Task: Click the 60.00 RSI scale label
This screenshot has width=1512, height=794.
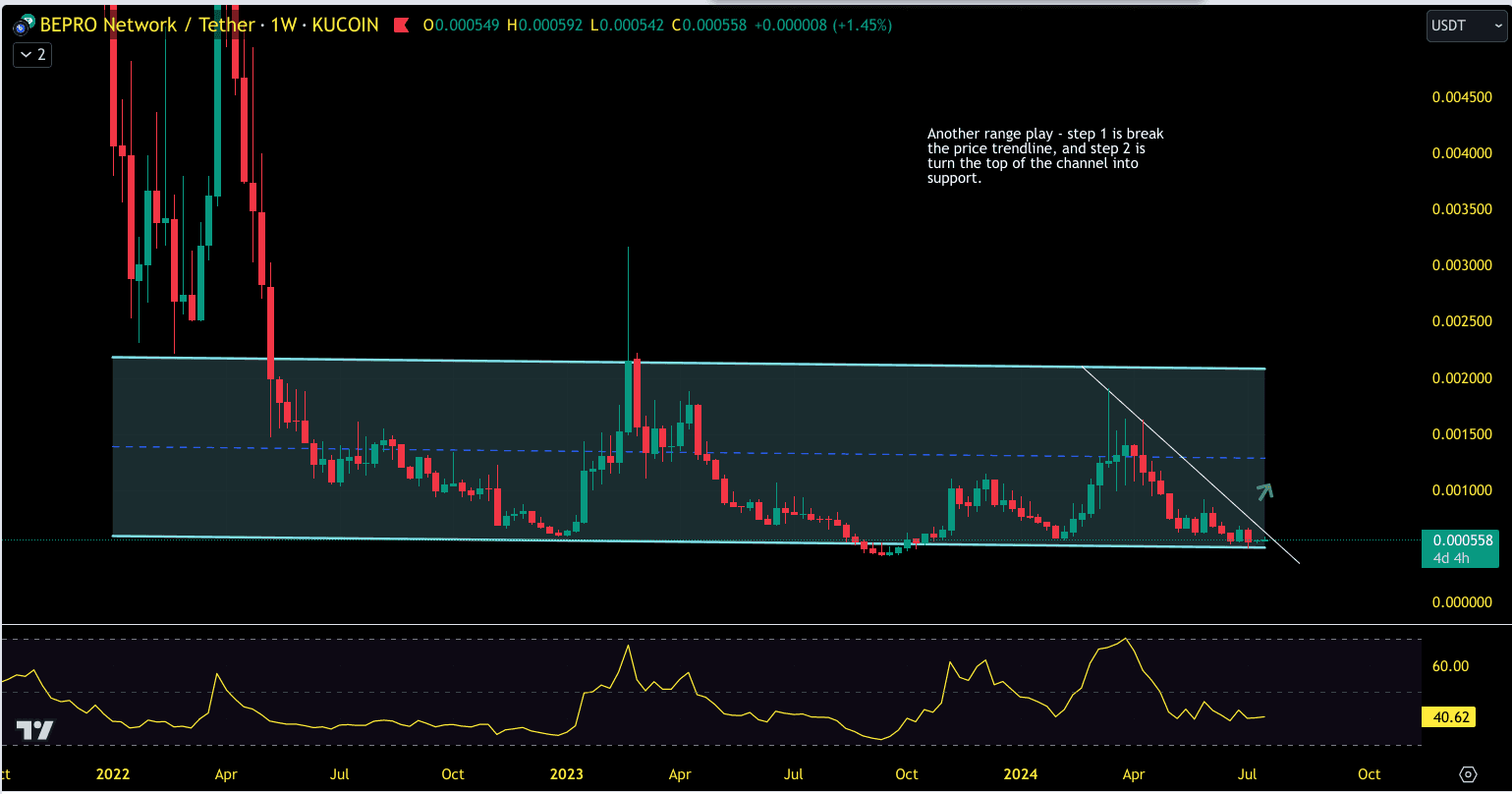Action: (1450, 666)
